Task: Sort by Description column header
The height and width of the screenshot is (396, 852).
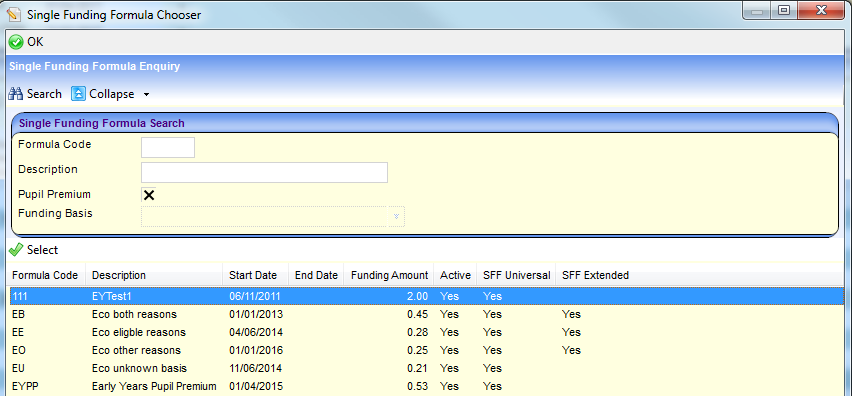Action: [154, 275]
